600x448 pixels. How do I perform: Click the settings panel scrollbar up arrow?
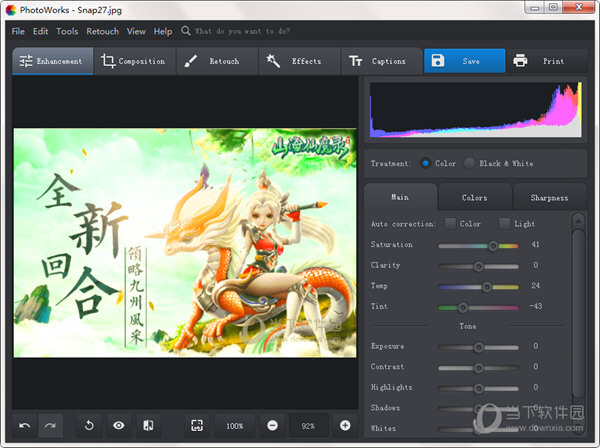tap(578, 221)
